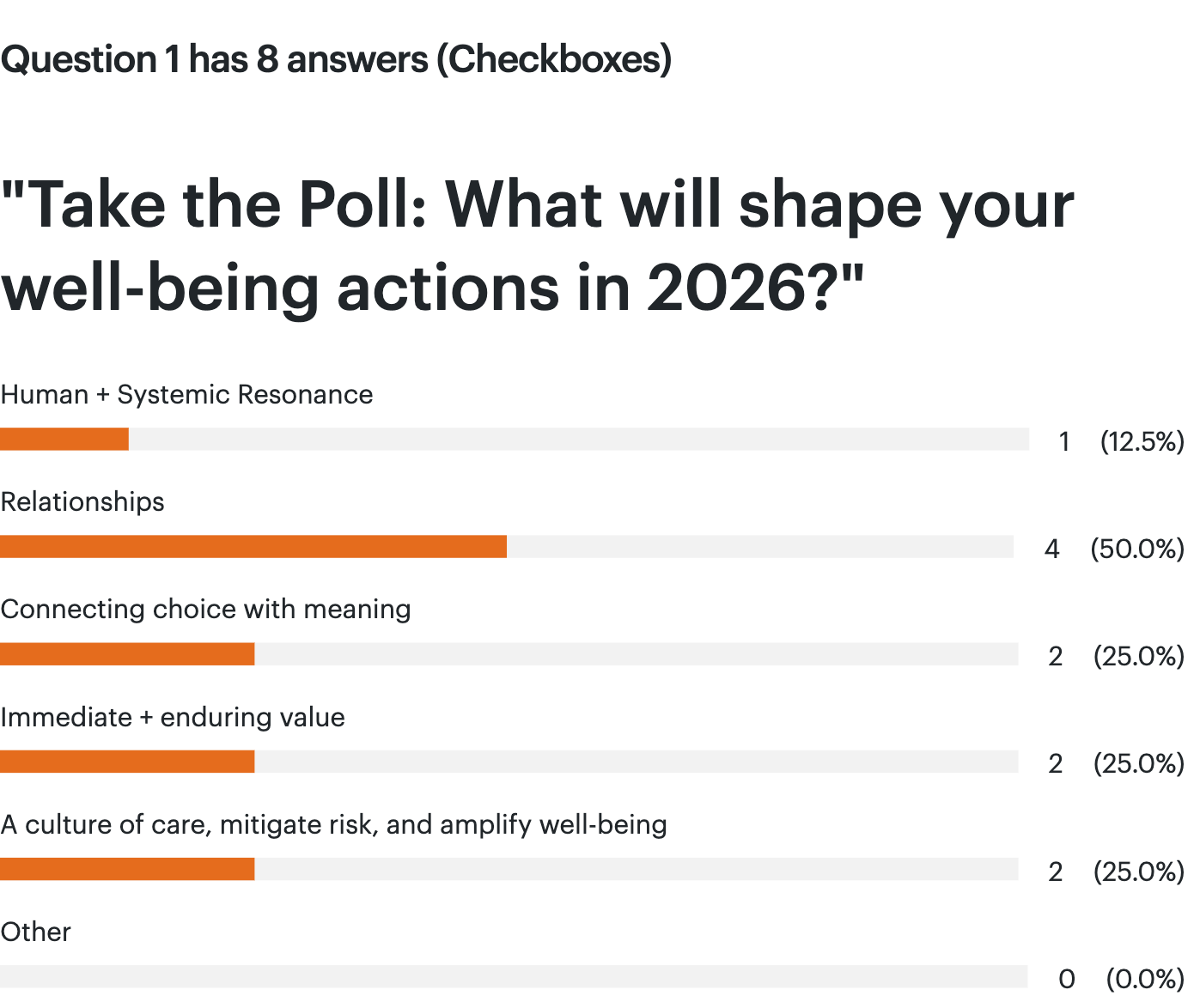
Task: Click the orange bar for Human + Systemic Resonance
Action: (x=64, y=440)
